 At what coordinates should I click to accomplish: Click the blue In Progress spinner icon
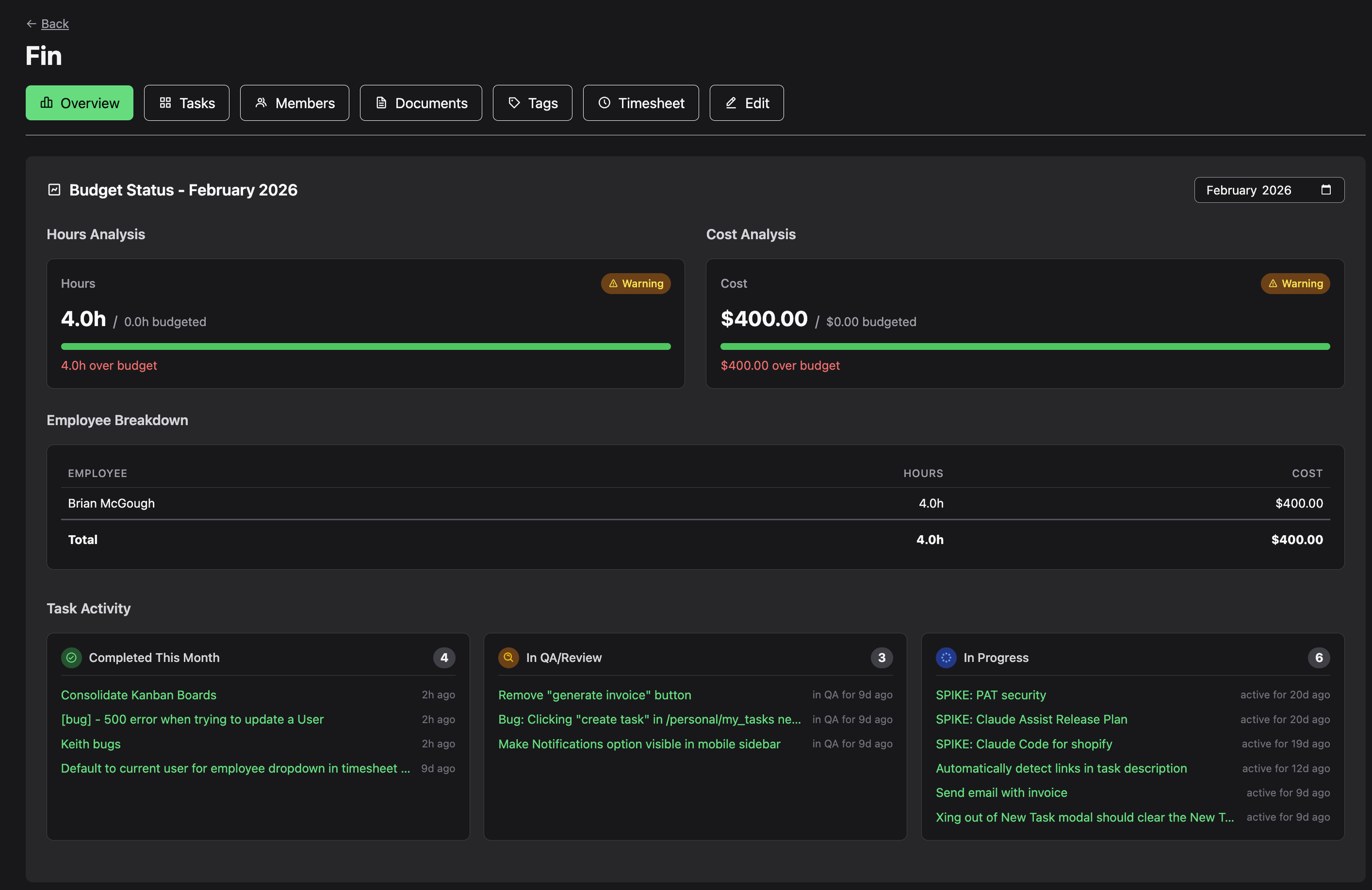[x=946, y=658]
